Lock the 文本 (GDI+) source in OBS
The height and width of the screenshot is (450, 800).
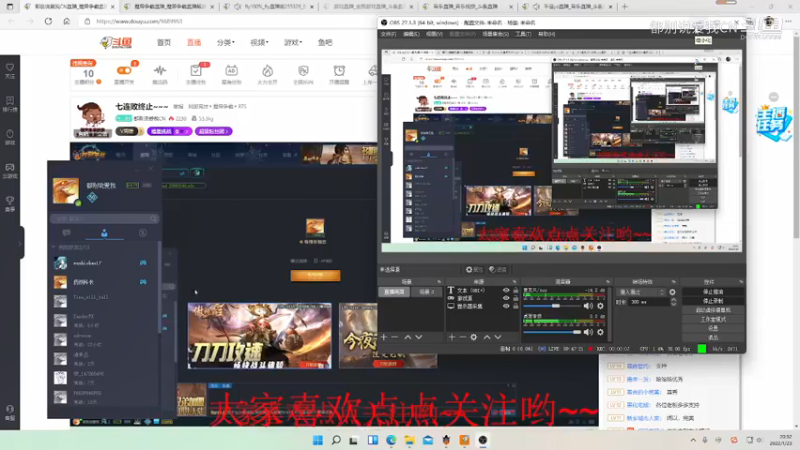pyautogui.click(x=515, y=290)
